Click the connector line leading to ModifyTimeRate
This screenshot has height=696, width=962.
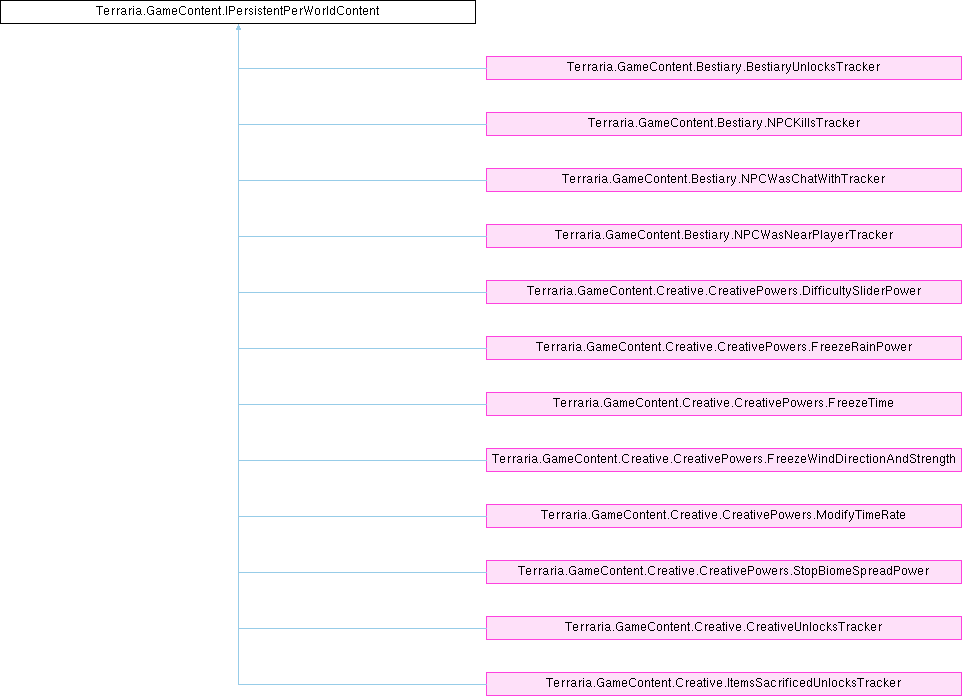(x=362, y=516)
